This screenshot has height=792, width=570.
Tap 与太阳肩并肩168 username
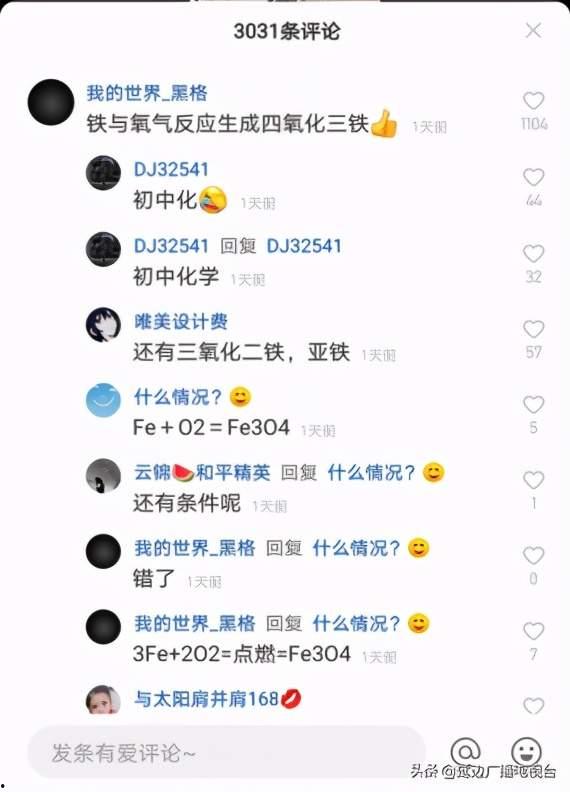pos(206,699)
